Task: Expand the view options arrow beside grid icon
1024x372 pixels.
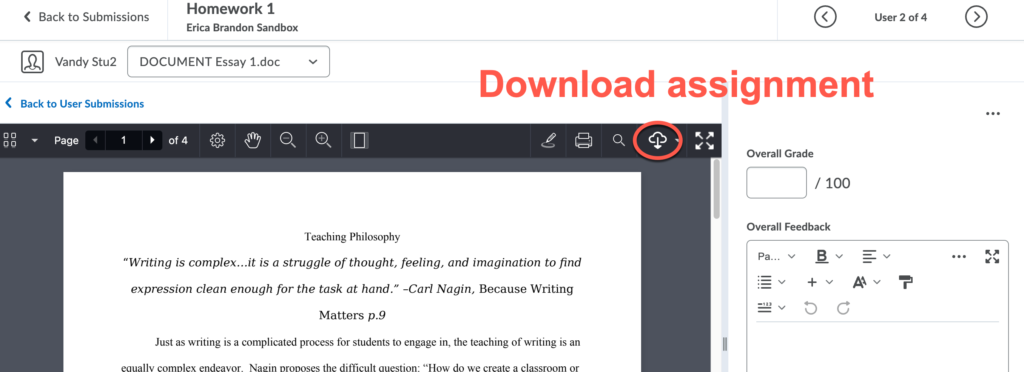Action: click(35, 140)
